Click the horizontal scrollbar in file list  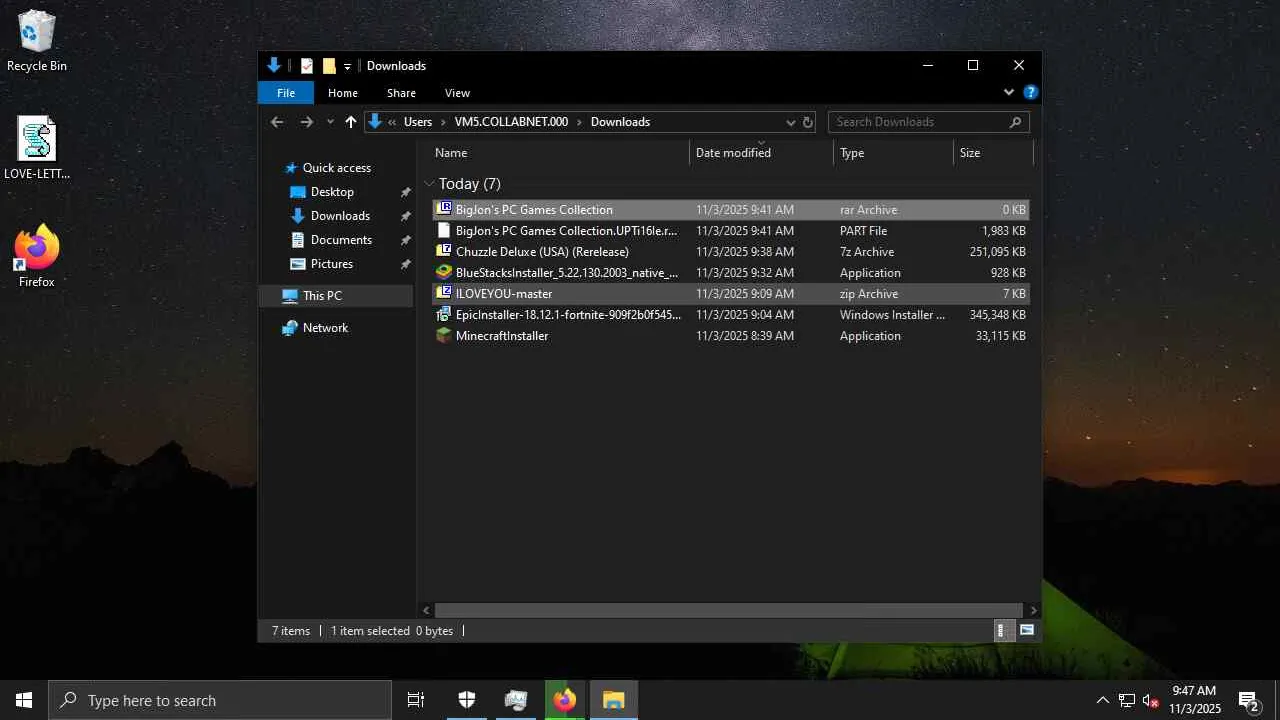729,610
